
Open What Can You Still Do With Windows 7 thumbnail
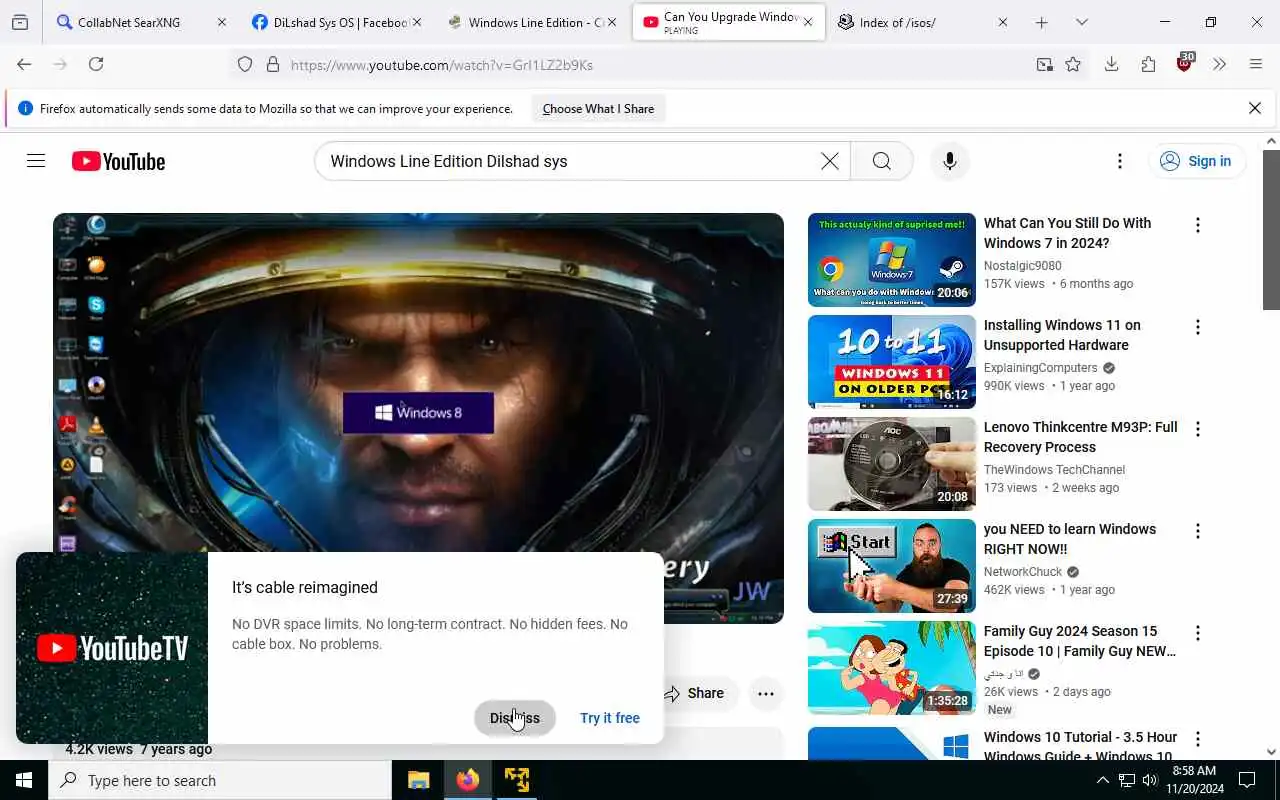click(x=892, y=260)
